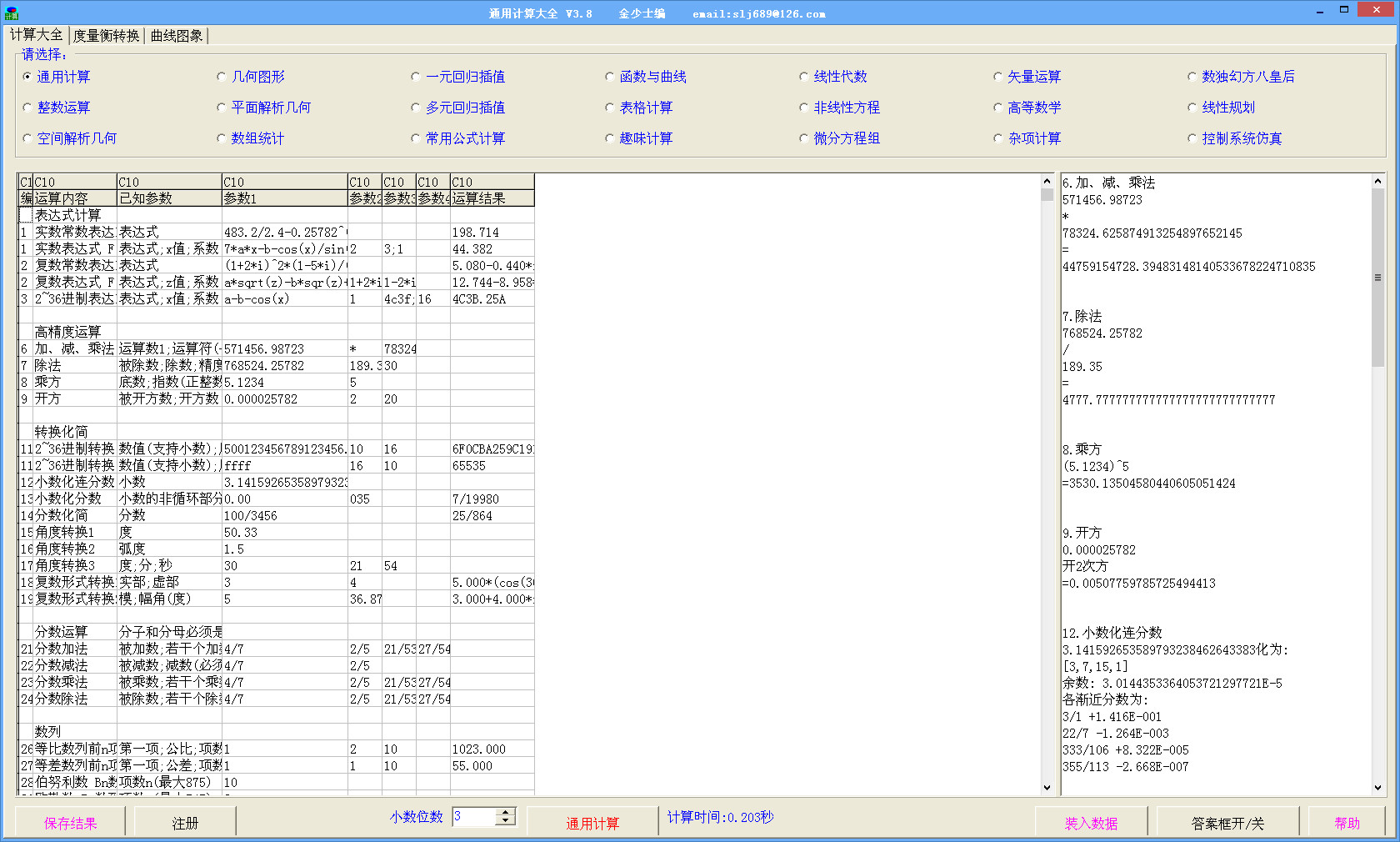
Task: Click table scrollbar up arrow
Action: [x=1047, y=181]
